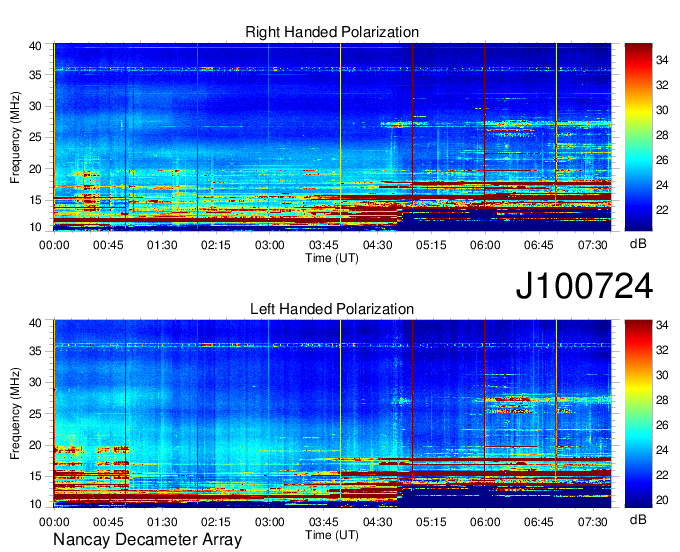The height and width of the screenshot is (552, 680).
Task: Click the 28 dB label on the bottom colorbar
Action: click(x=662, y=400)
